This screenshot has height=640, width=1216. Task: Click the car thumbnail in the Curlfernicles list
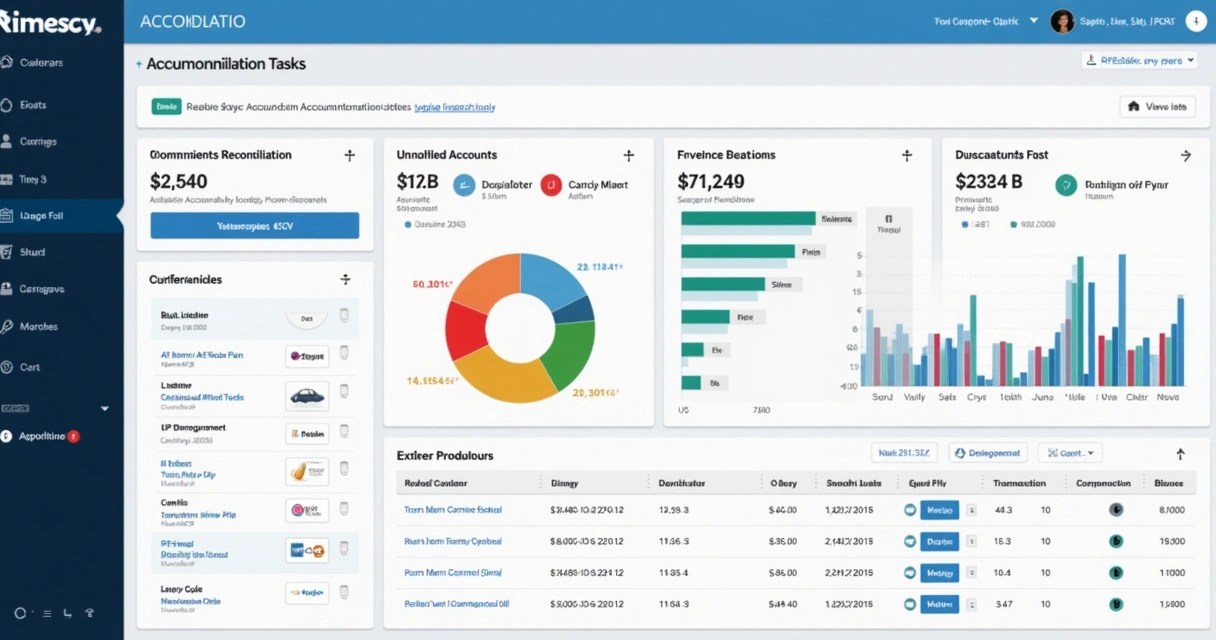point(307,396)
